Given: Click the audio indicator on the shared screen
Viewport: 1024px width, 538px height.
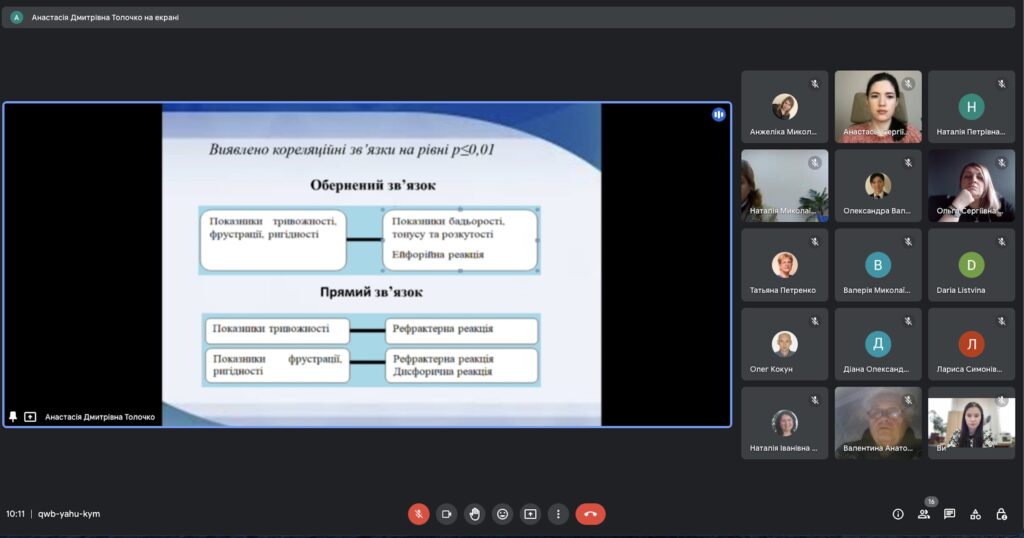Looking at the screenshot, I should (718, 115).
